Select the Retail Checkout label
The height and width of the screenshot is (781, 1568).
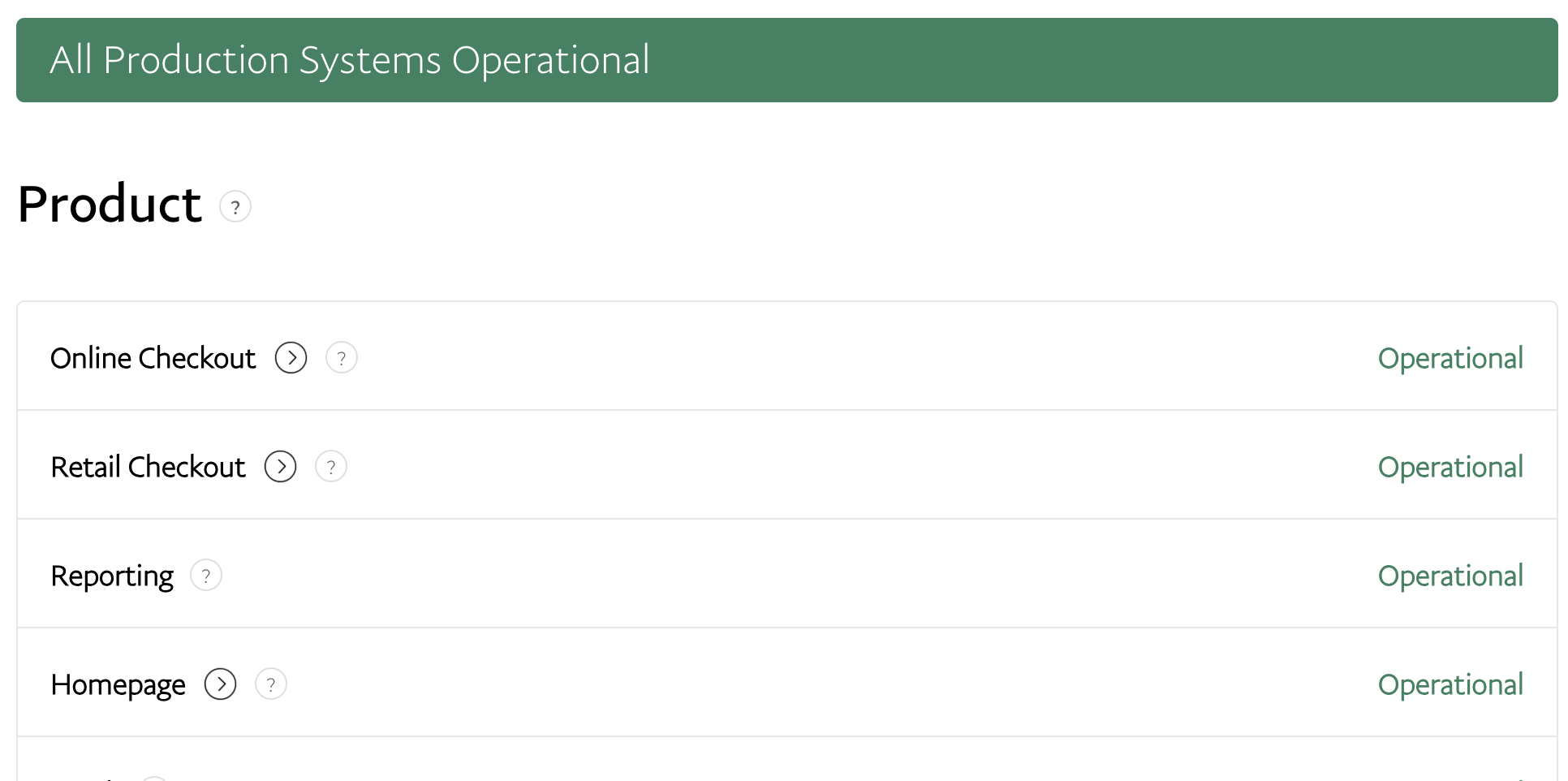[148, 467]
